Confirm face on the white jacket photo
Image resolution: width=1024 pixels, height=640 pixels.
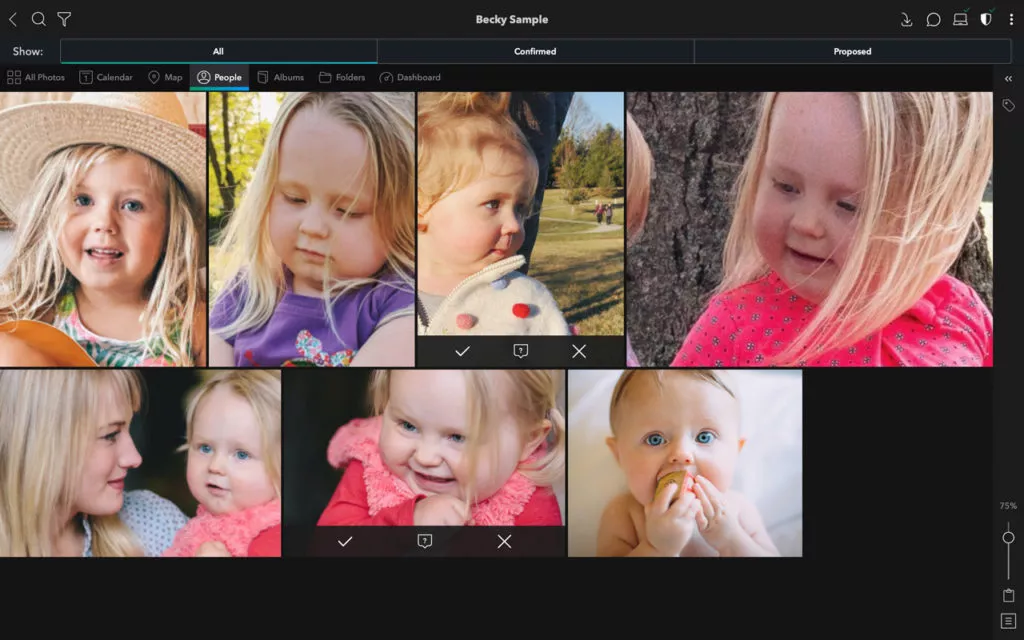click(462, 351)
